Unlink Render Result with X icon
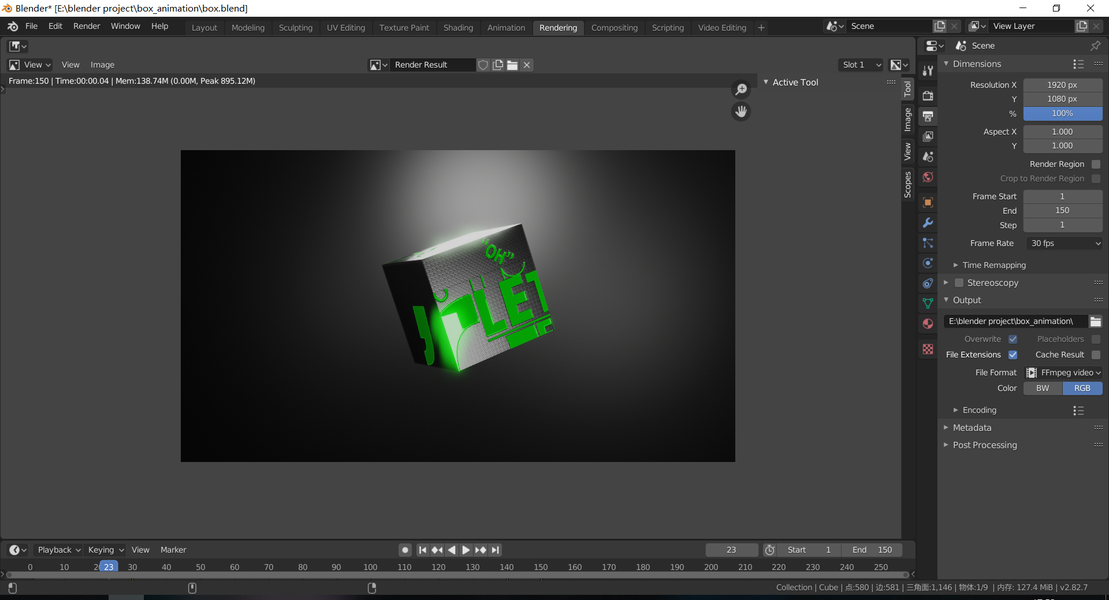This screenshot has width=1109, height=600. tap(527, 64)
